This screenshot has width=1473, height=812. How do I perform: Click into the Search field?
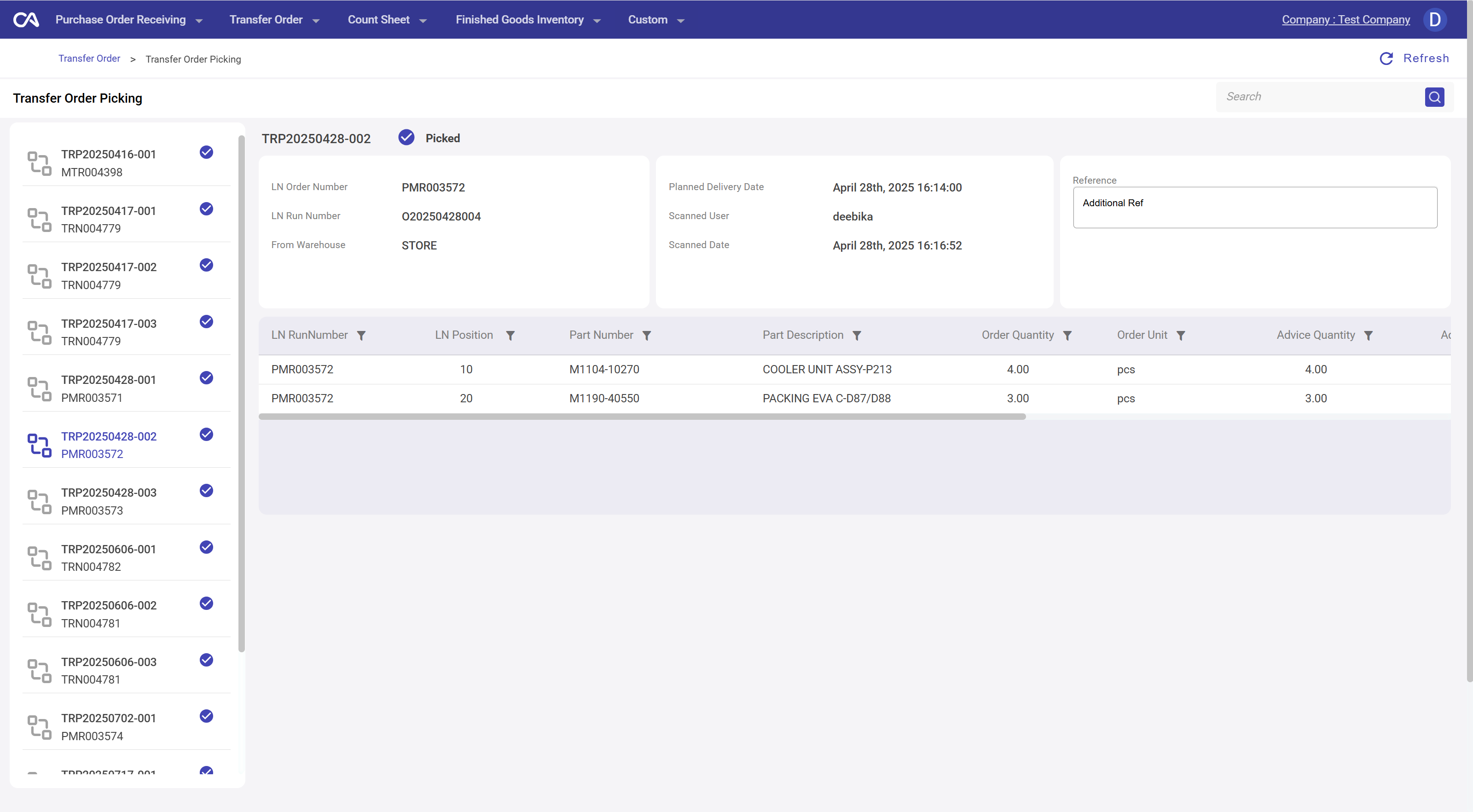[x=1321, y=97]
